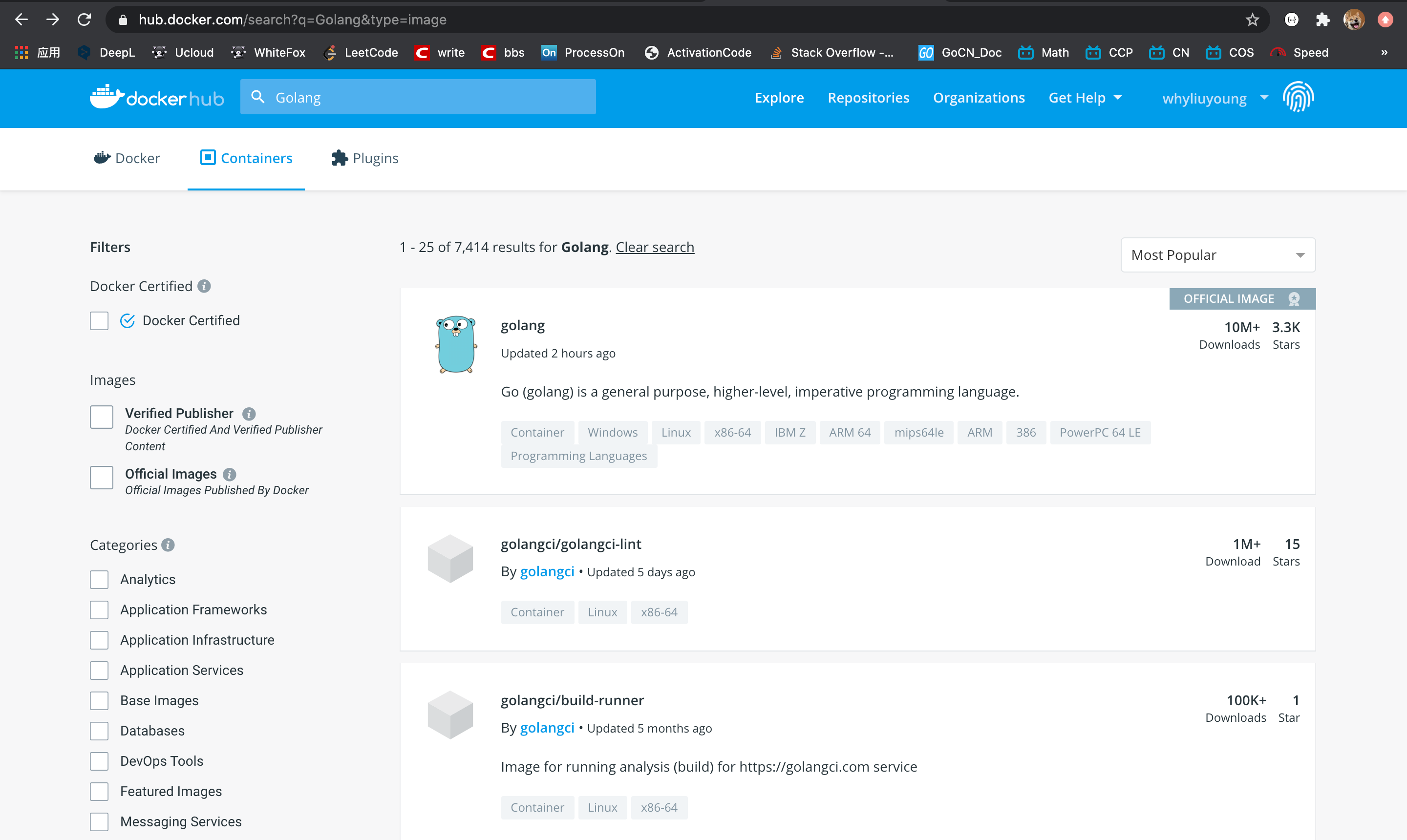Open the Most Popular sort dropdown
Image resolution: width=1407 pixels, height=840 pixels.
point(1217,255)
